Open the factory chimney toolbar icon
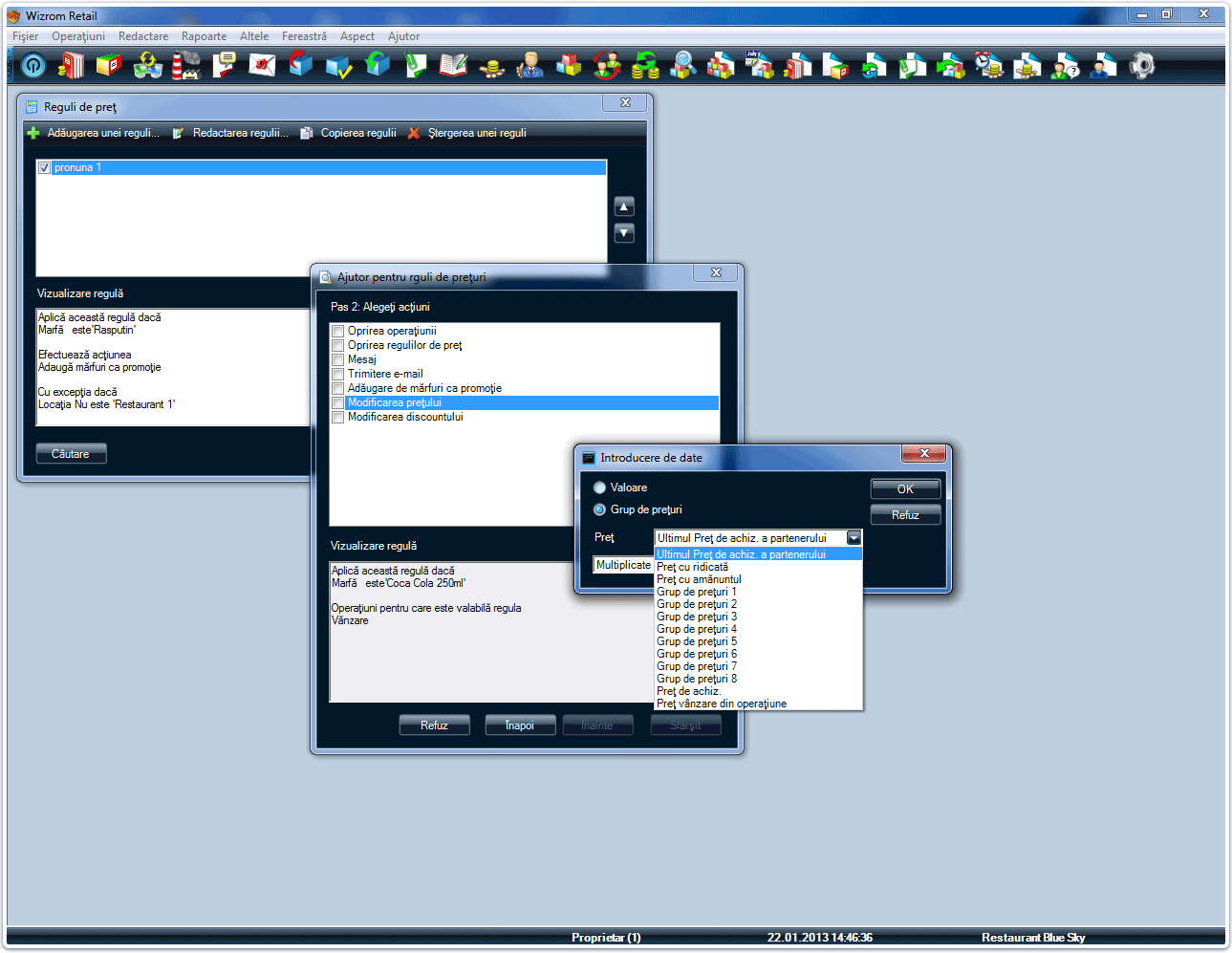Image resolution: width=1232 pixels, height=953 pixels. [x=185, y=65]
